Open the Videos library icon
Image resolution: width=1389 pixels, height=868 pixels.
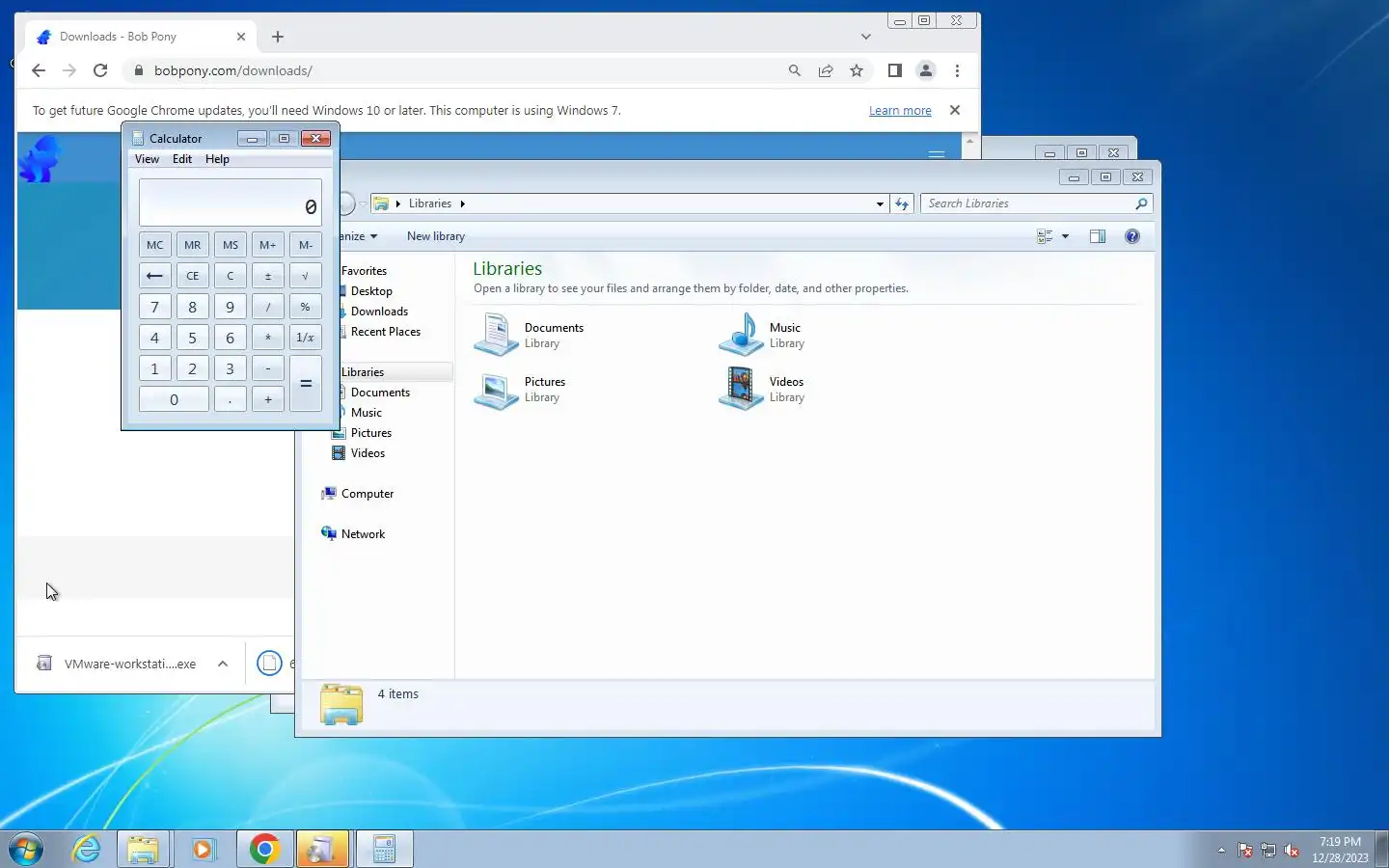pos(742,389)
